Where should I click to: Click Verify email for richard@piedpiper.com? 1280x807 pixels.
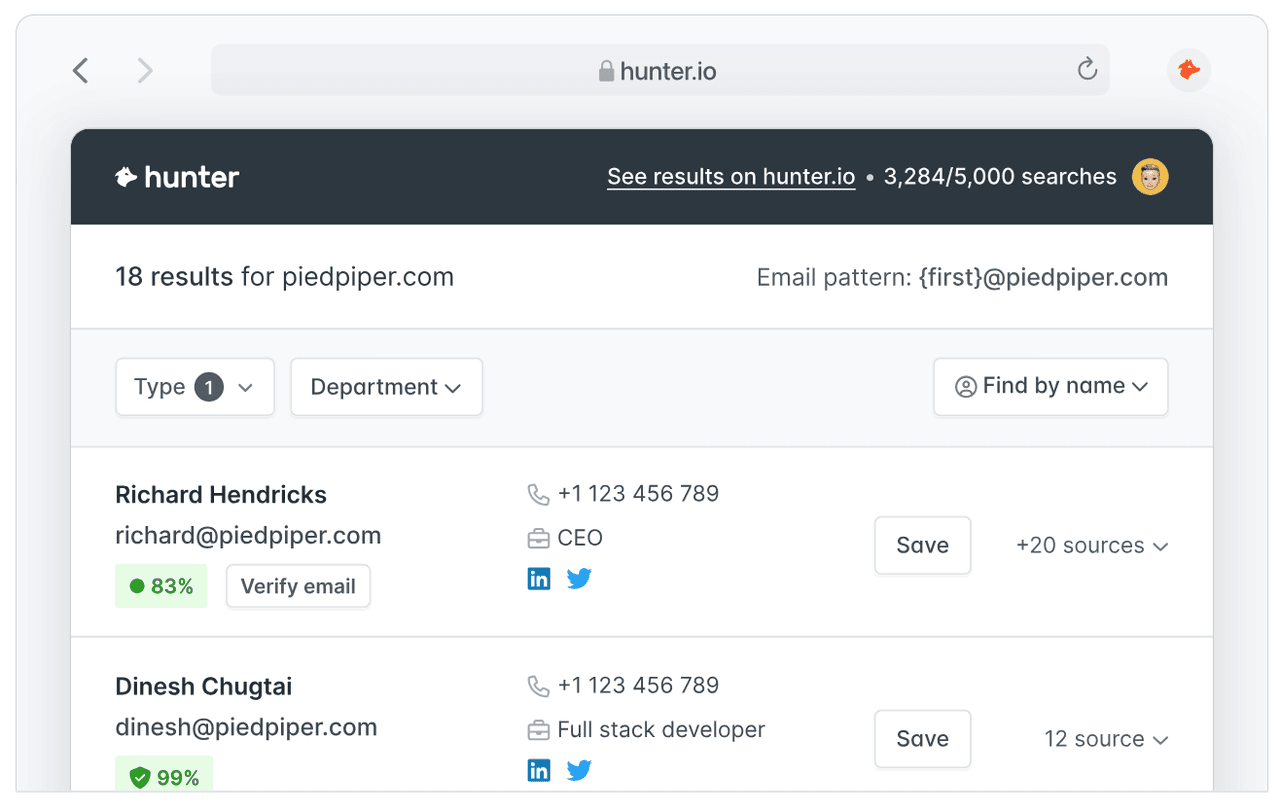coord(298,586)
